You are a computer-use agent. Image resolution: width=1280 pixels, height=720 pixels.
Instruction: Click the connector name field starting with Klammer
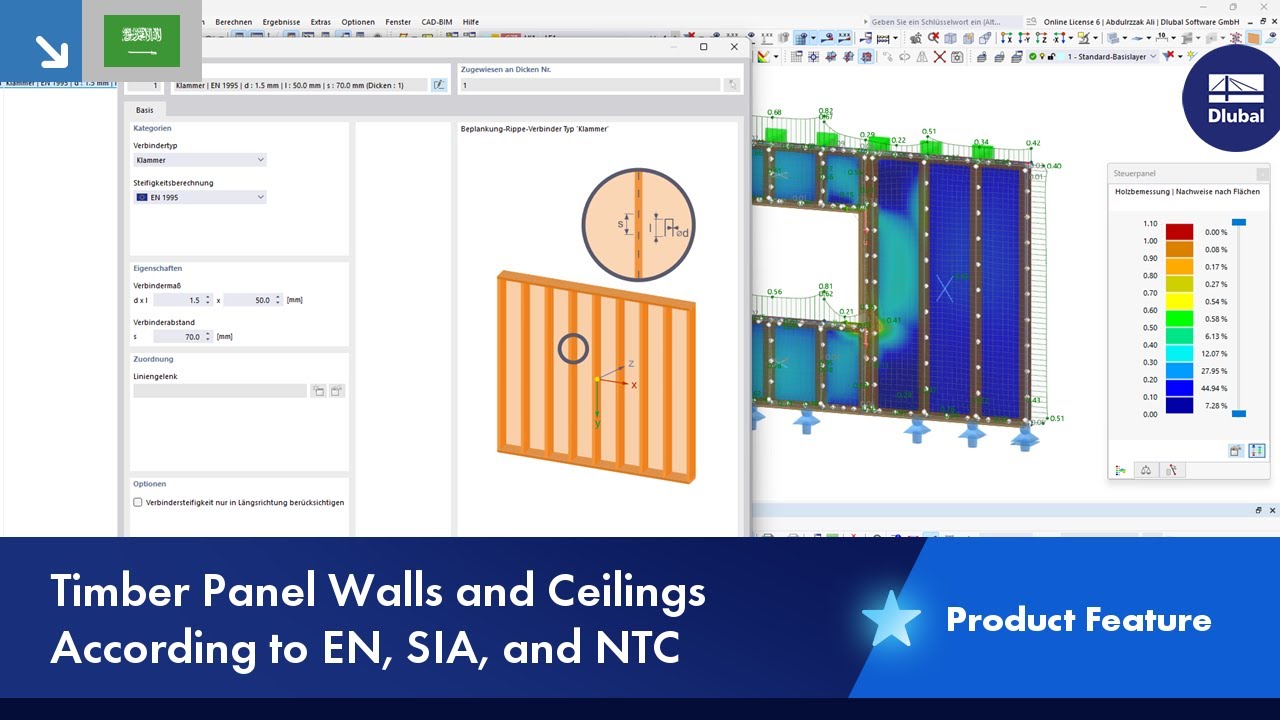click(300, 86)
